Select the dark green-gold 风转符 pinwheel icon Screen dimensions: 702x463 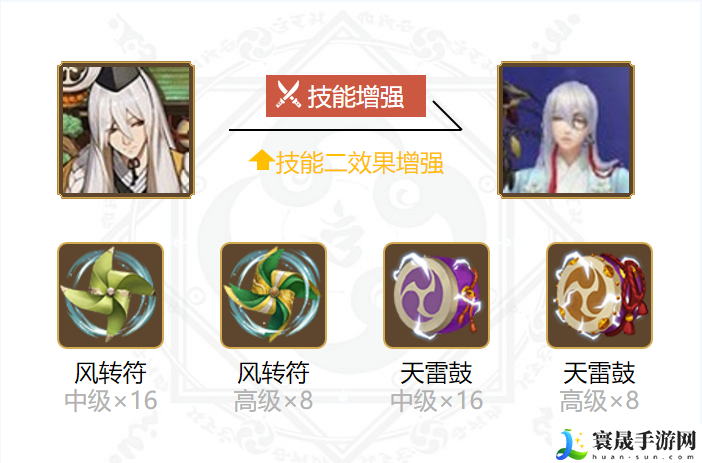pos(274,295)
